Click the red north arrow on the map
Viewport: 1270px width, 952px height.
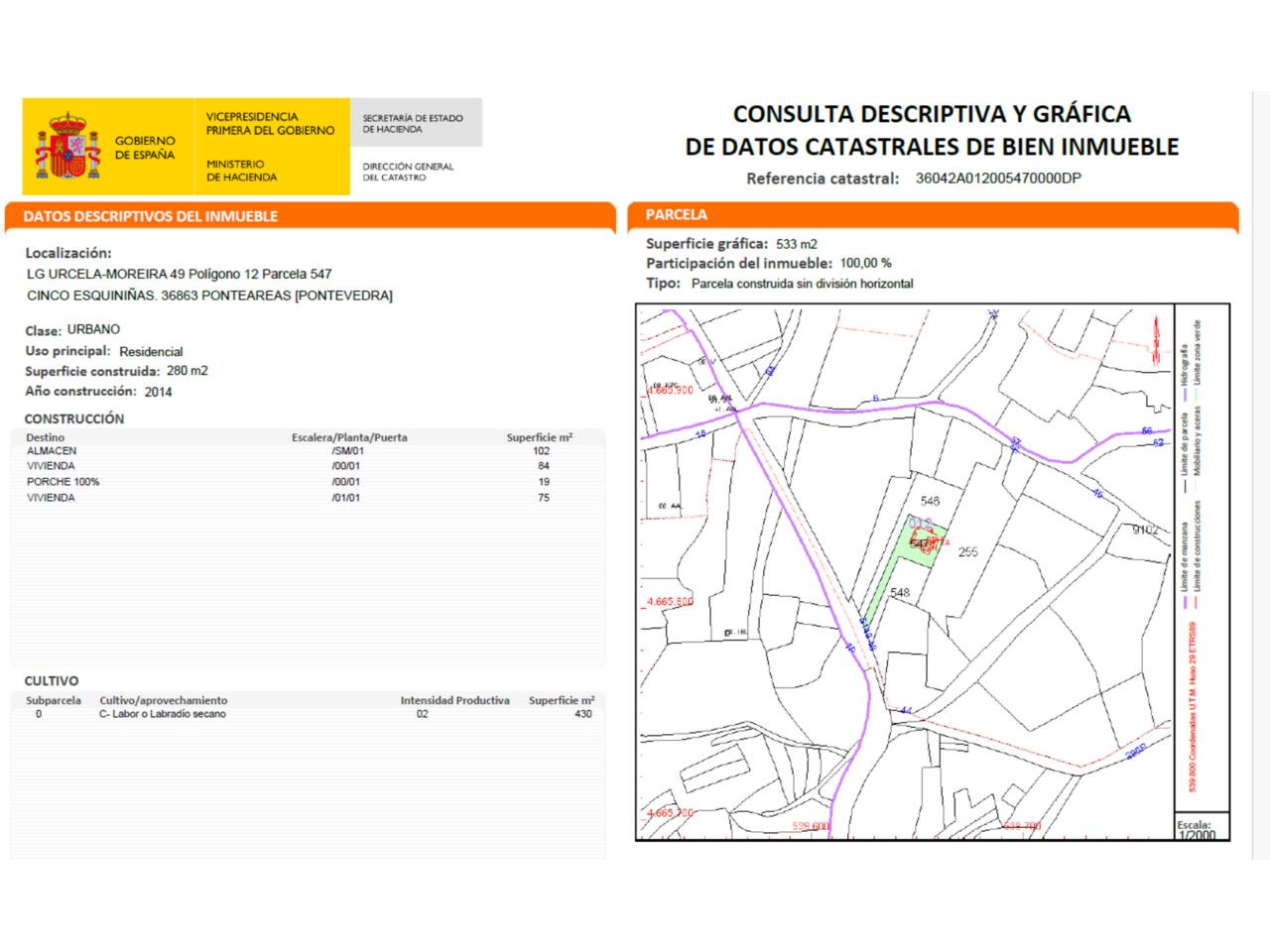[x=1155, y=342]
